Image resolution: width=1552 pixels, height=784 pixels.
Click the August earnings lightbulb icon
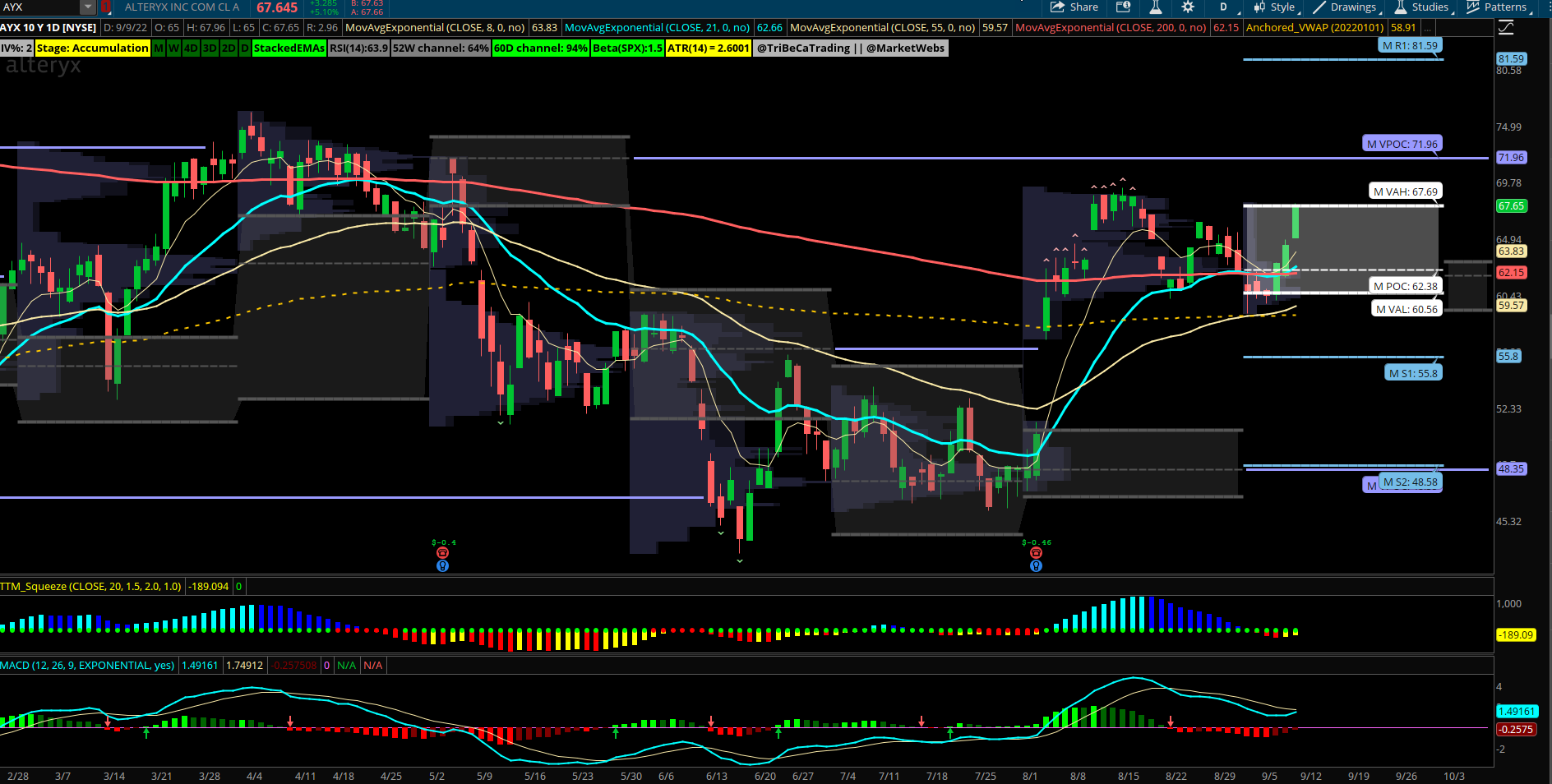(x=1036, y=565)
